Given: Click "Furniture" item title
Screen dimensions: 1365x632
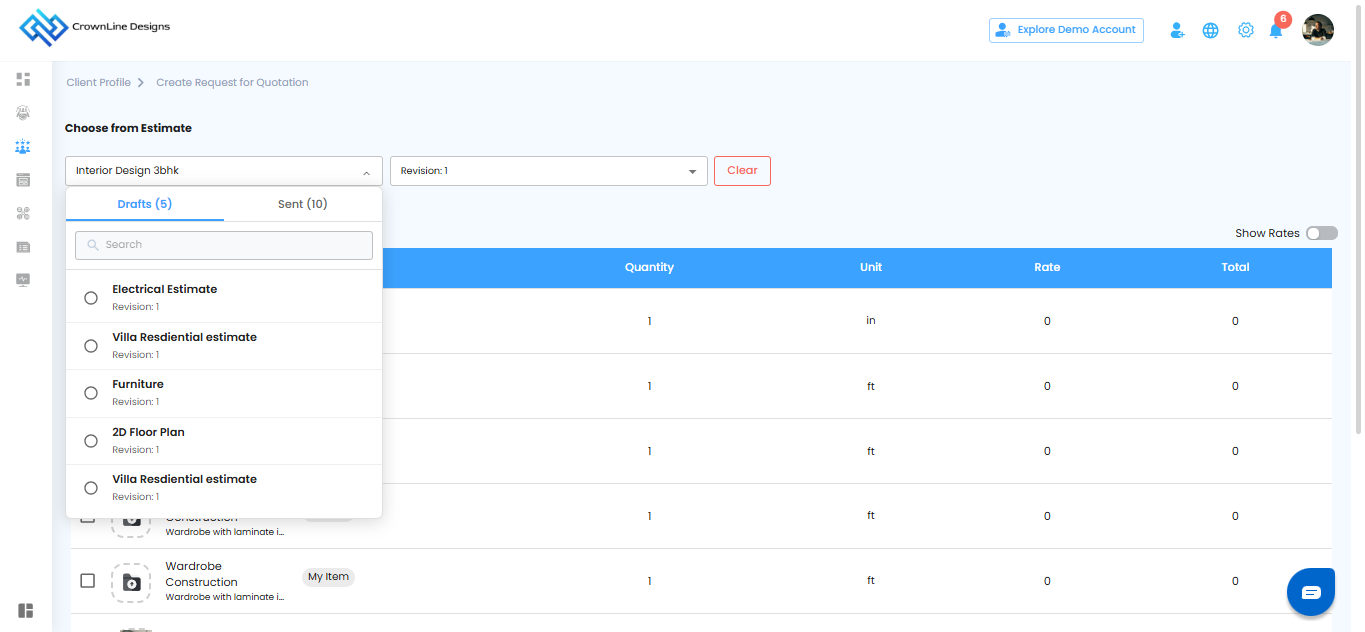Looking at the screenshot, I should pos(138,384).
